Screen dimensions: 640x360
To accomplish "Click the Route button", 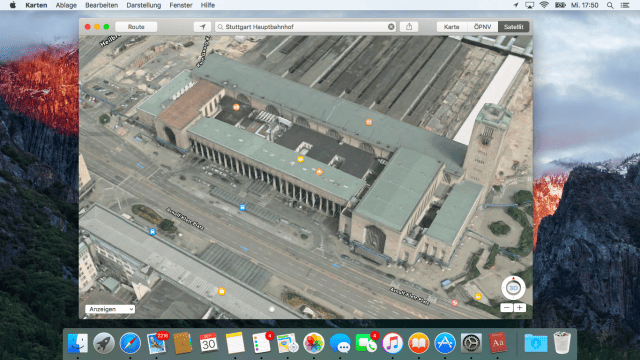I will [136, 27].
